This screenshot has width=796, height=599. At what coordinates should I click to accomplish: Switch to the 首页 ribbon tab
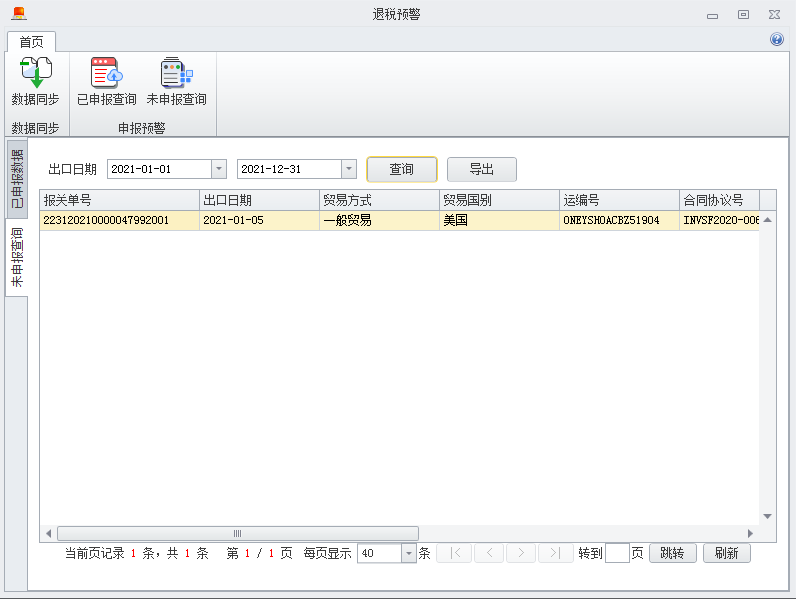(31, 42)
